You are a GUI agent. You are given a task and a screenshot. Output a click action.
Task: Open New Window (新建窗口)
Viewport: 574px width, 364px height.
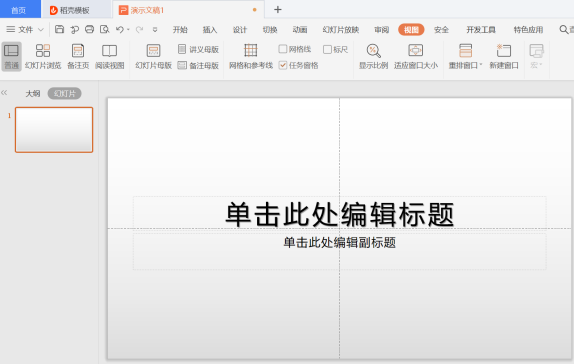[504, 56]
